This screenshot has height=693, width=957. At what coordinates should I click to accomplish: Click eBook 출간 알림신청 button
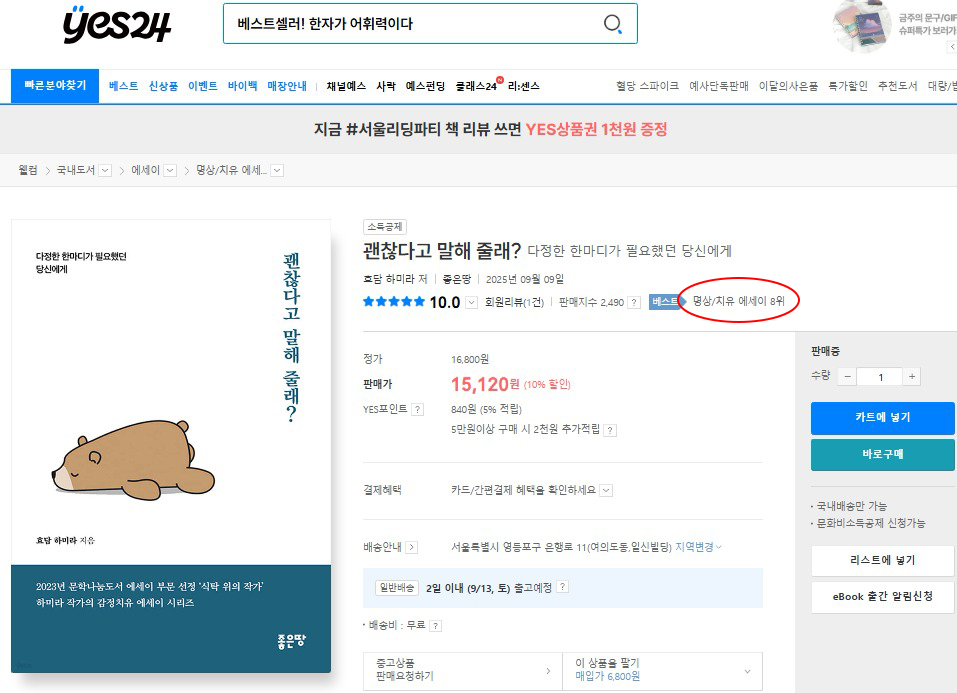point(883,597)
